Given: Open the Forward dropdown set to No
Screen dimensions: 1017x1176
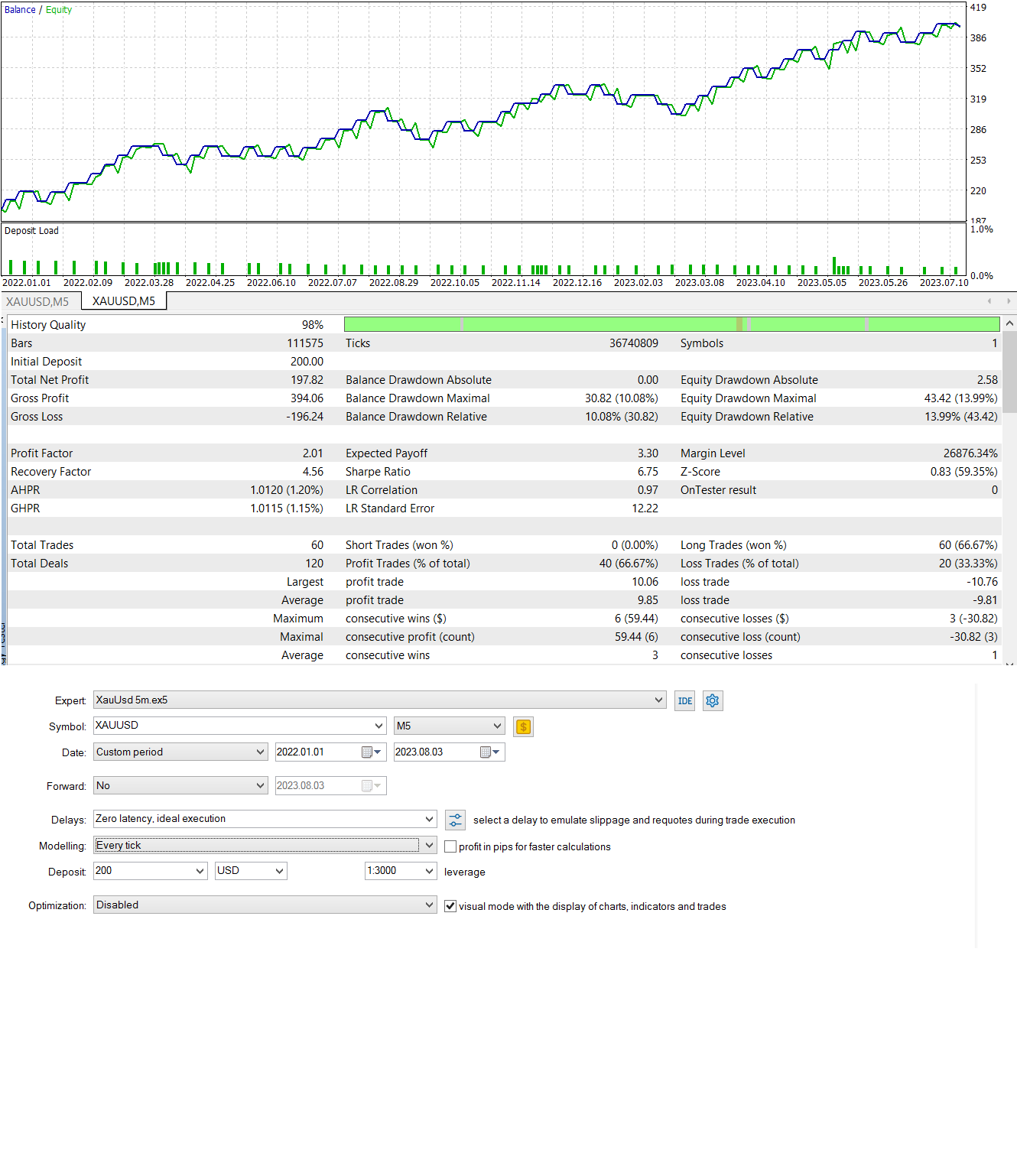Looking at the screenshot, I should click(x=260, y=785).
